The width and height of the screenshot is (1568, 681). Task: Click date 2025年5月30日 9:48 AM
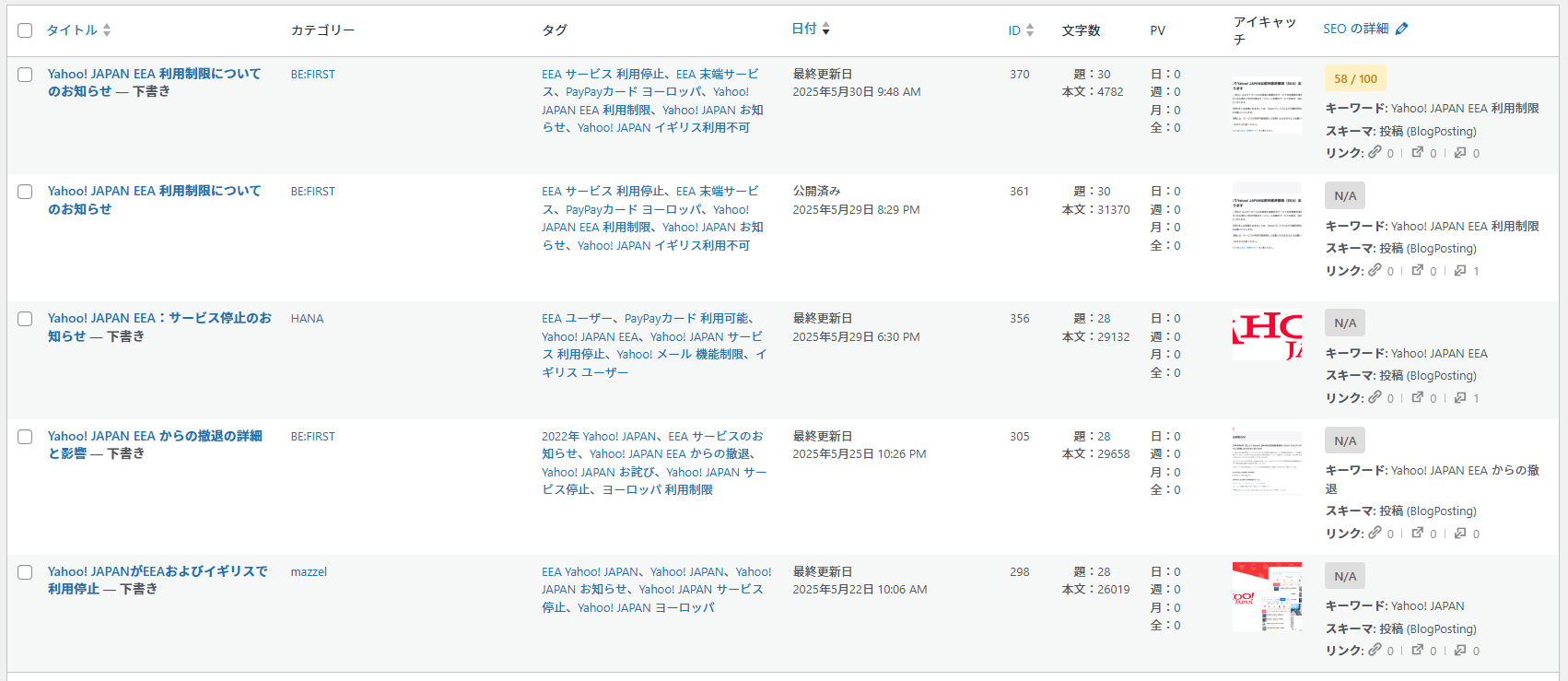857,92
